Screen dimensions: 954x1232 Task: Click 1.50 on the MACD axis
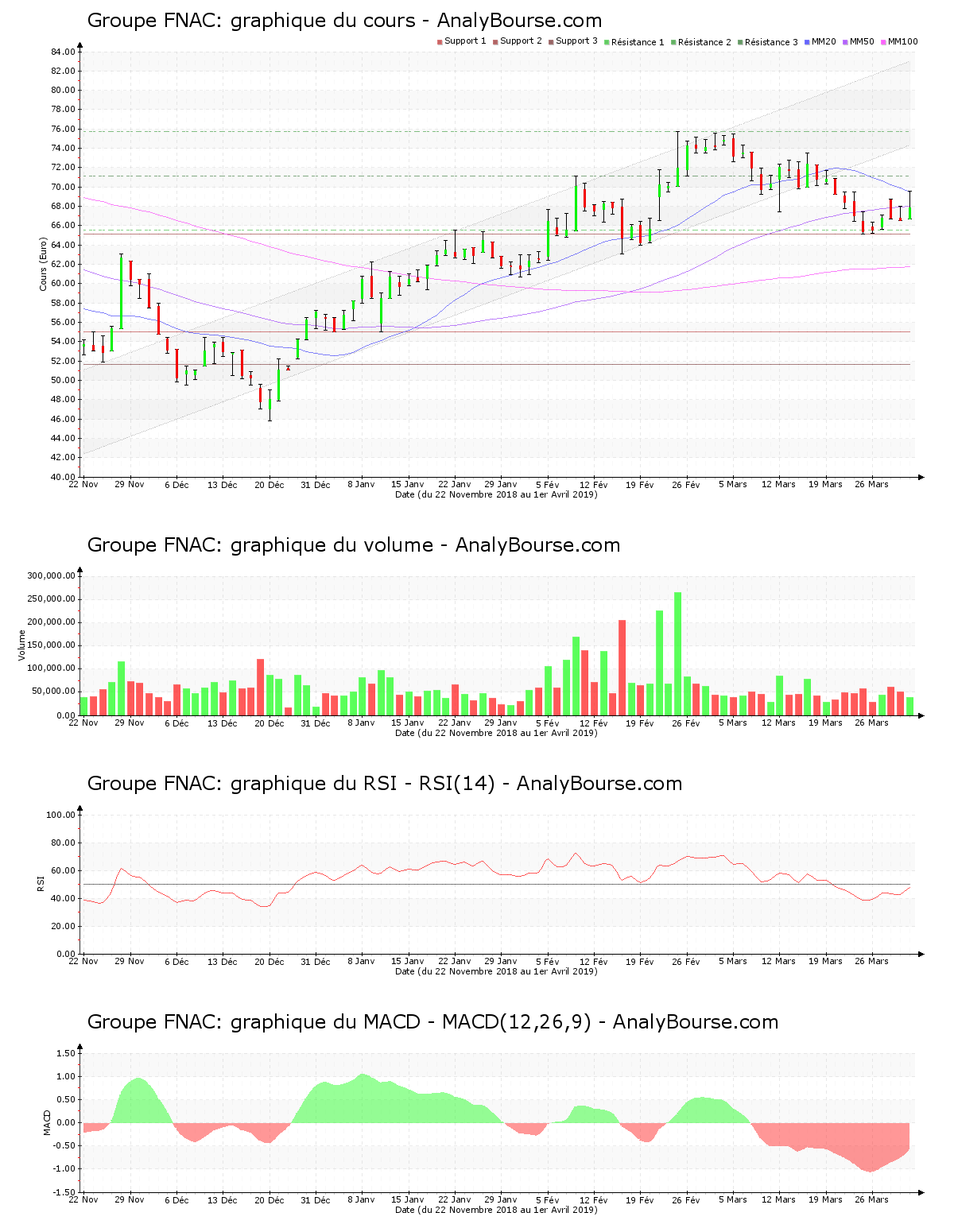click(x=65, y=1053)
